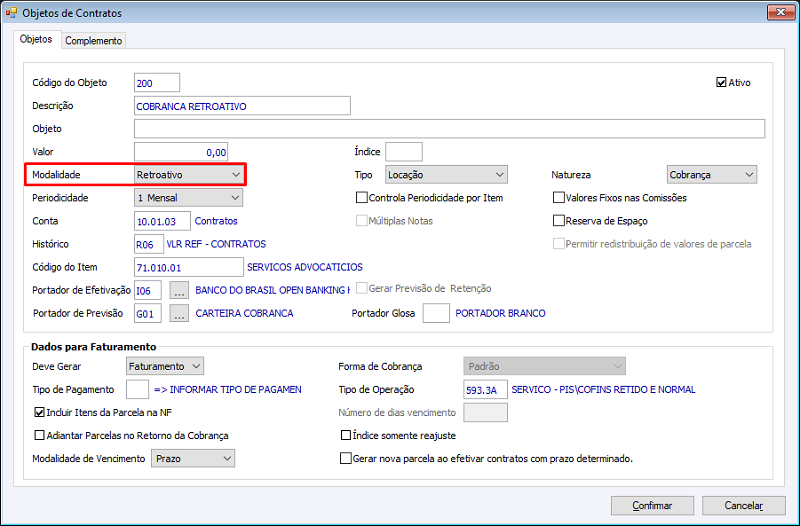Click the Valor field showing 0,00
Viewport: 800px width, 526px height.
[x=181, y=152]
